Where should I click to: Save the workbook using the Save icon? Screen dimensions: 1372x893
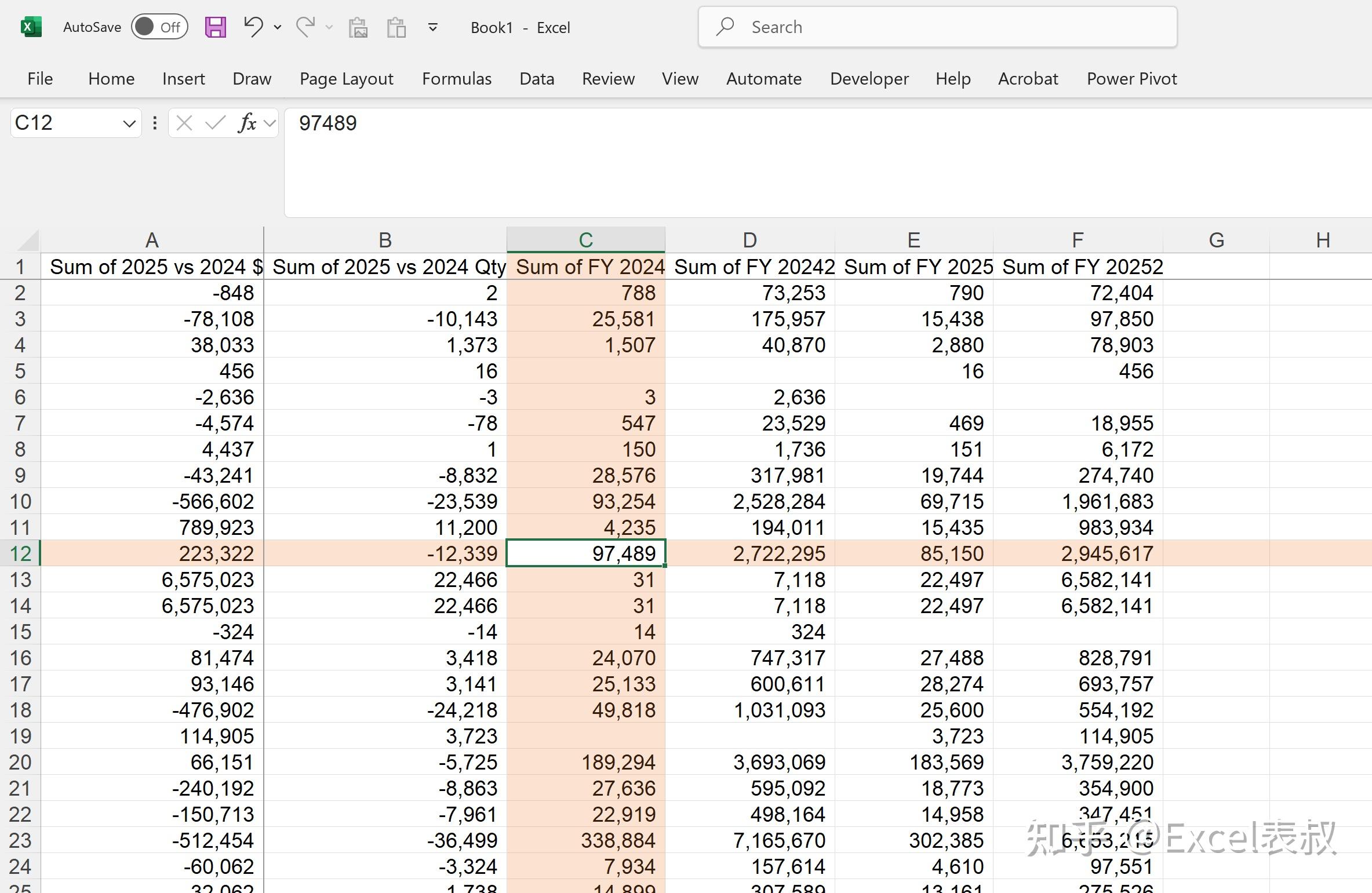(x=214, y=27)
